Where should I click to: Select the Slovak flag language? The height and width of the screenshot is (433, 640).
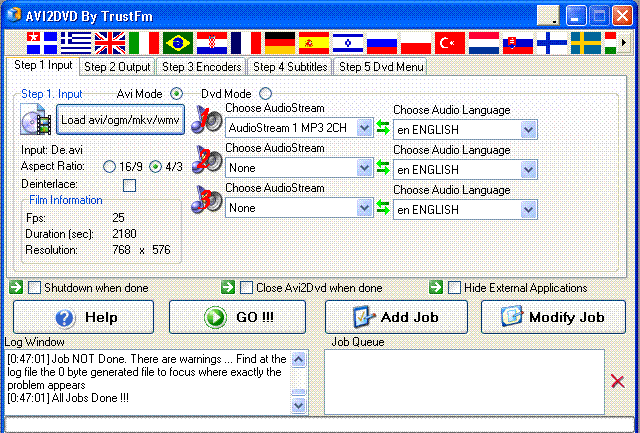[x=518, y=43]
